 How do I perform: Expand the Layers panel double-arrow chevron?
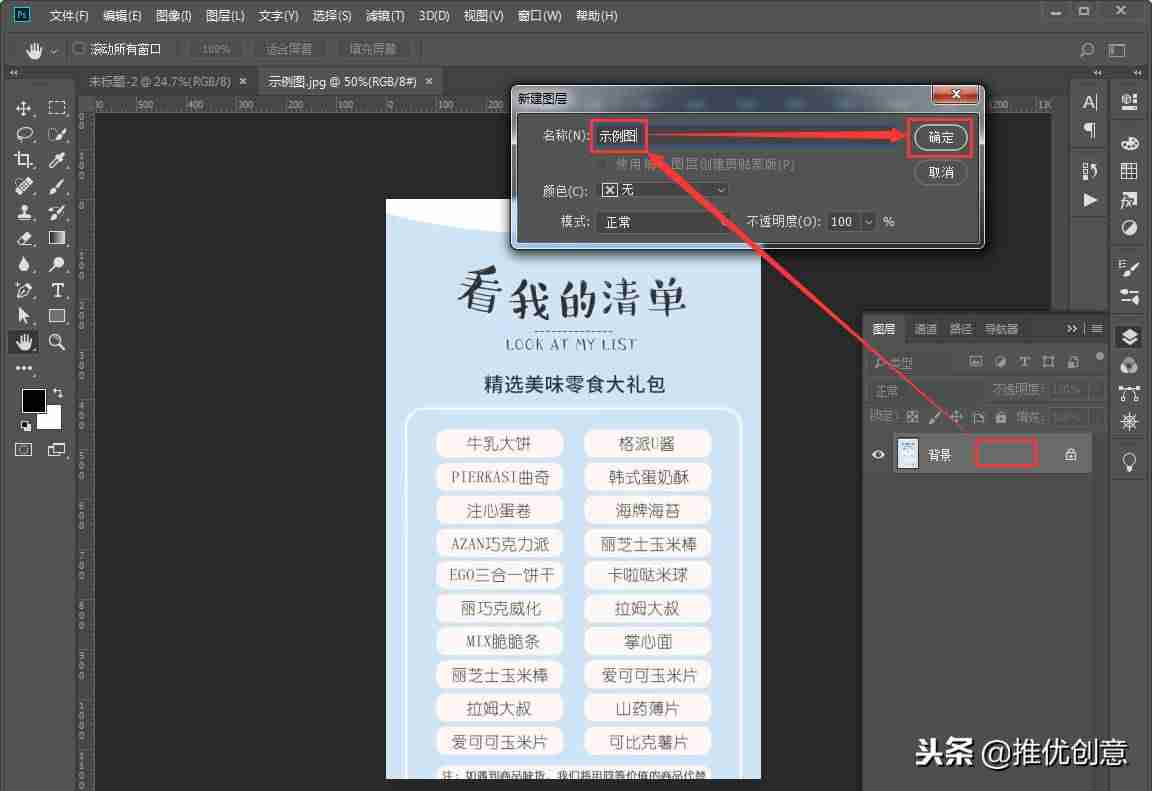pos(1072,328)
